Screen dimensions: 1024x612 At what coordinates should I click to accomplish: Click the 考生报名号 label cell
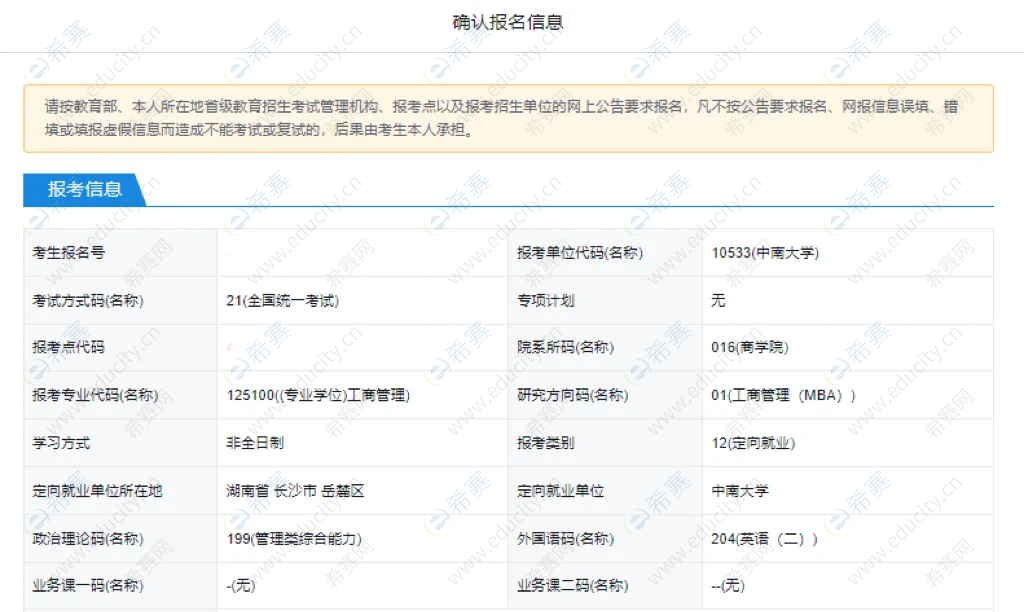69,253
